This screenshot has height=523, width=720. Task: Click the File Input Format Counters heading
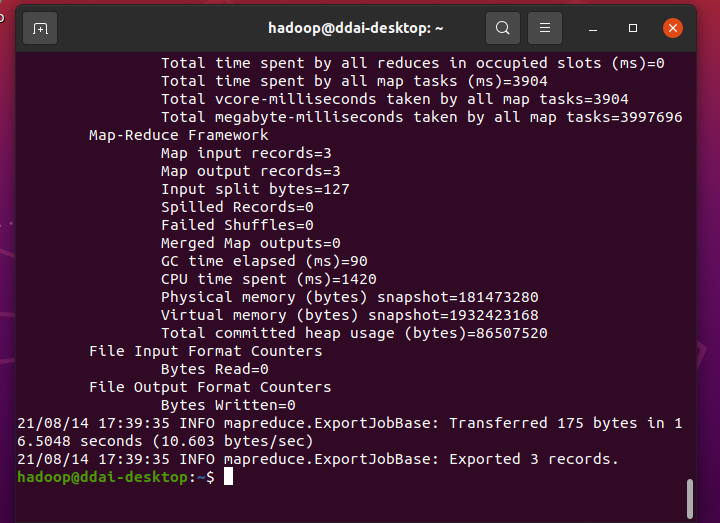206,351
